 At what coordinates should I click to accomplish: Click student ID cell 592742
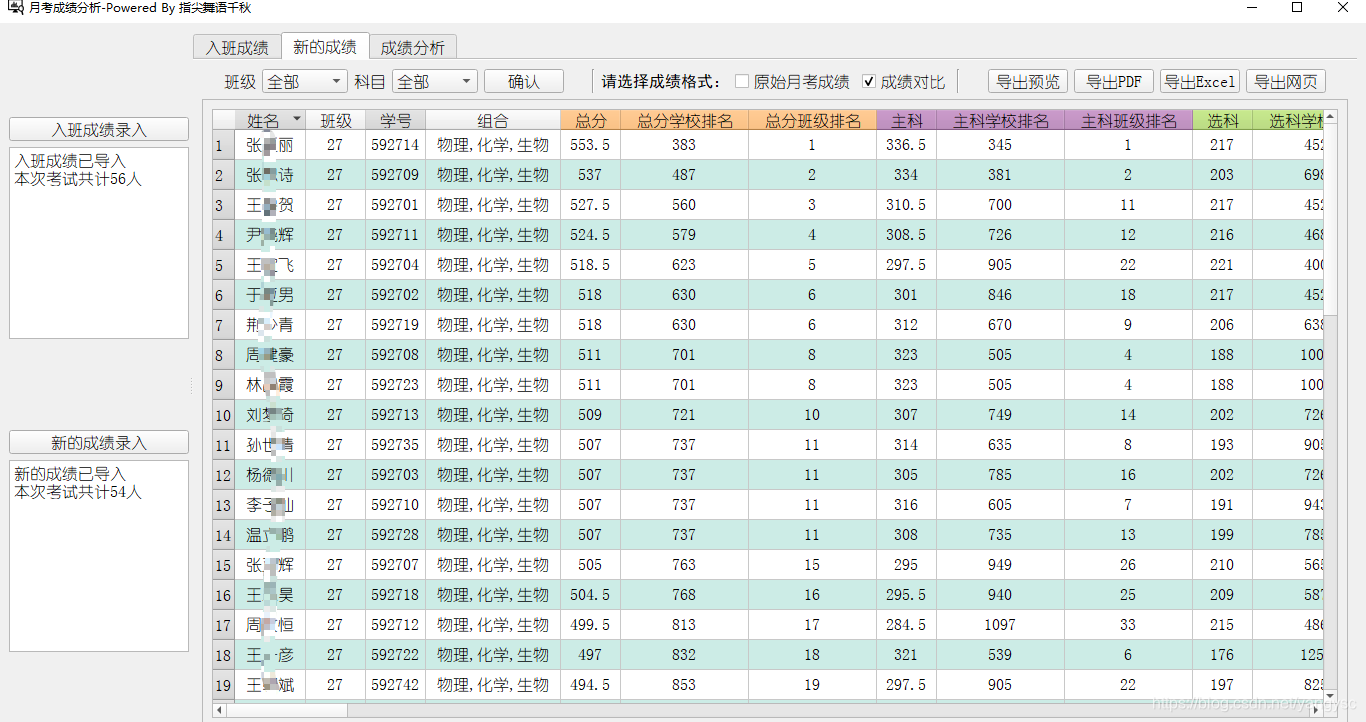(396, 685)
